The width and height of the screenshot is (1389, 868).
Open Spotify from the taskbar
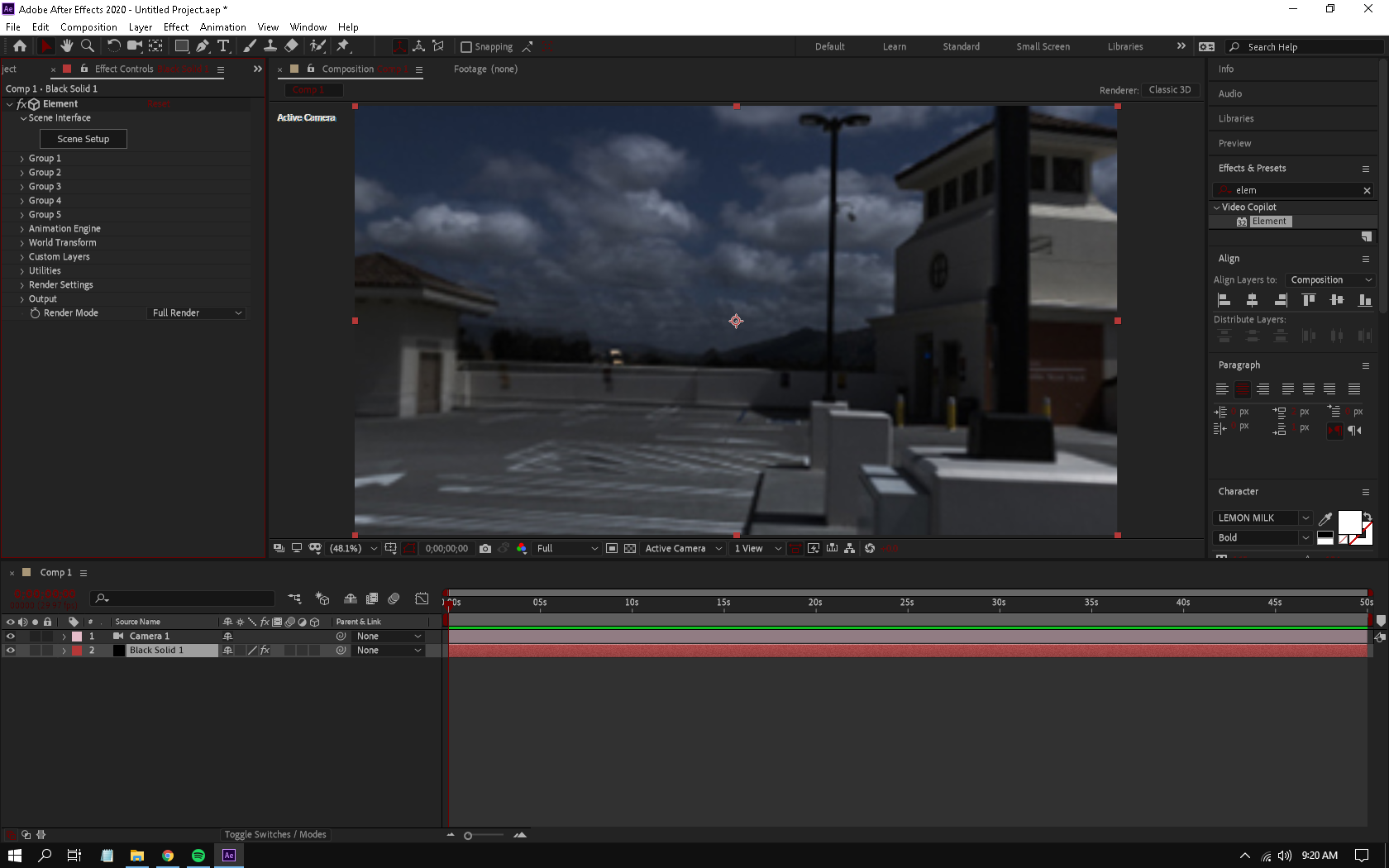[x=198, y=855]
